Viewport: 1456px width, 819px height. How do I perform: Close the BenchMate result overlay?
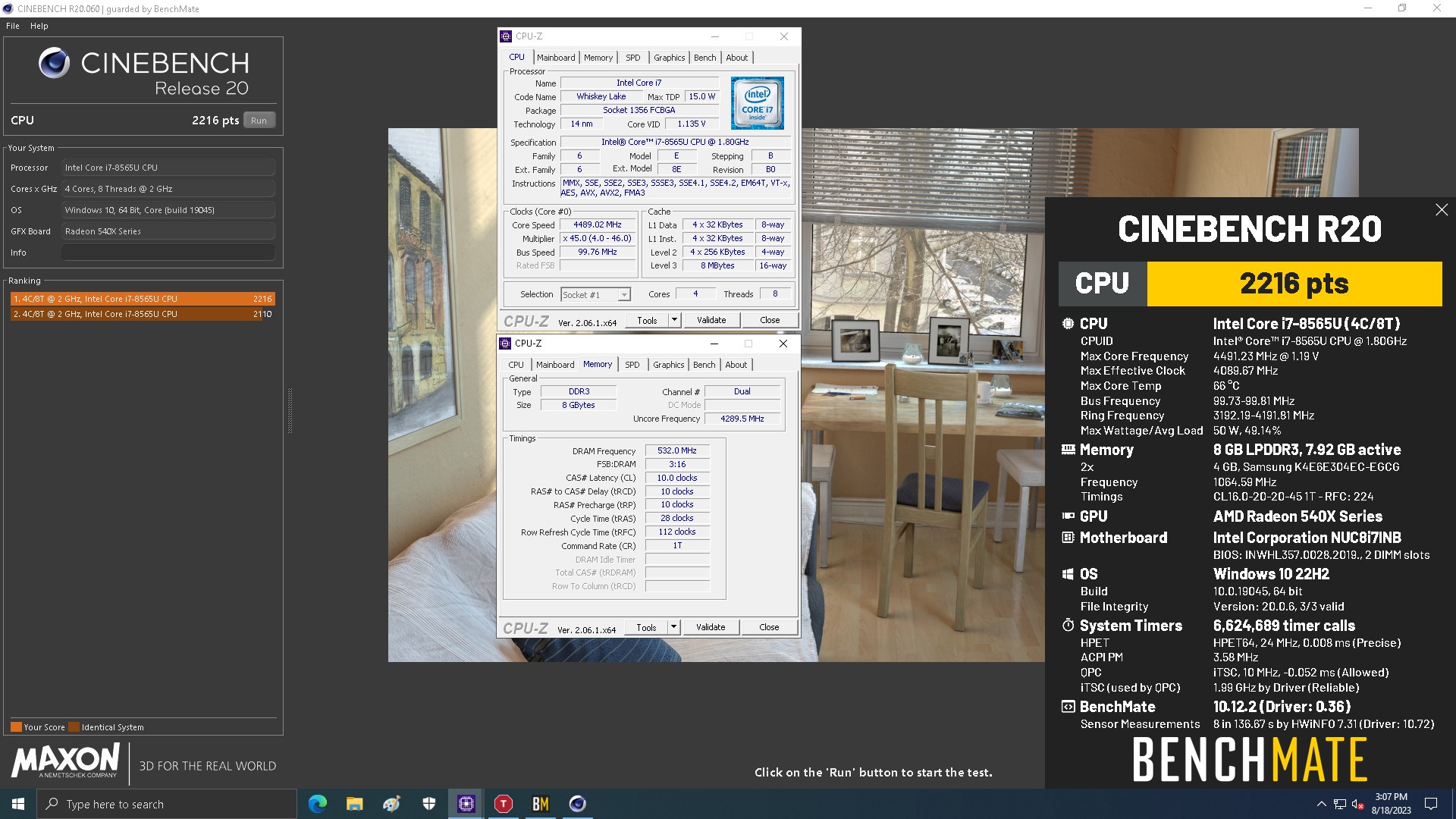click(1442, 210)
